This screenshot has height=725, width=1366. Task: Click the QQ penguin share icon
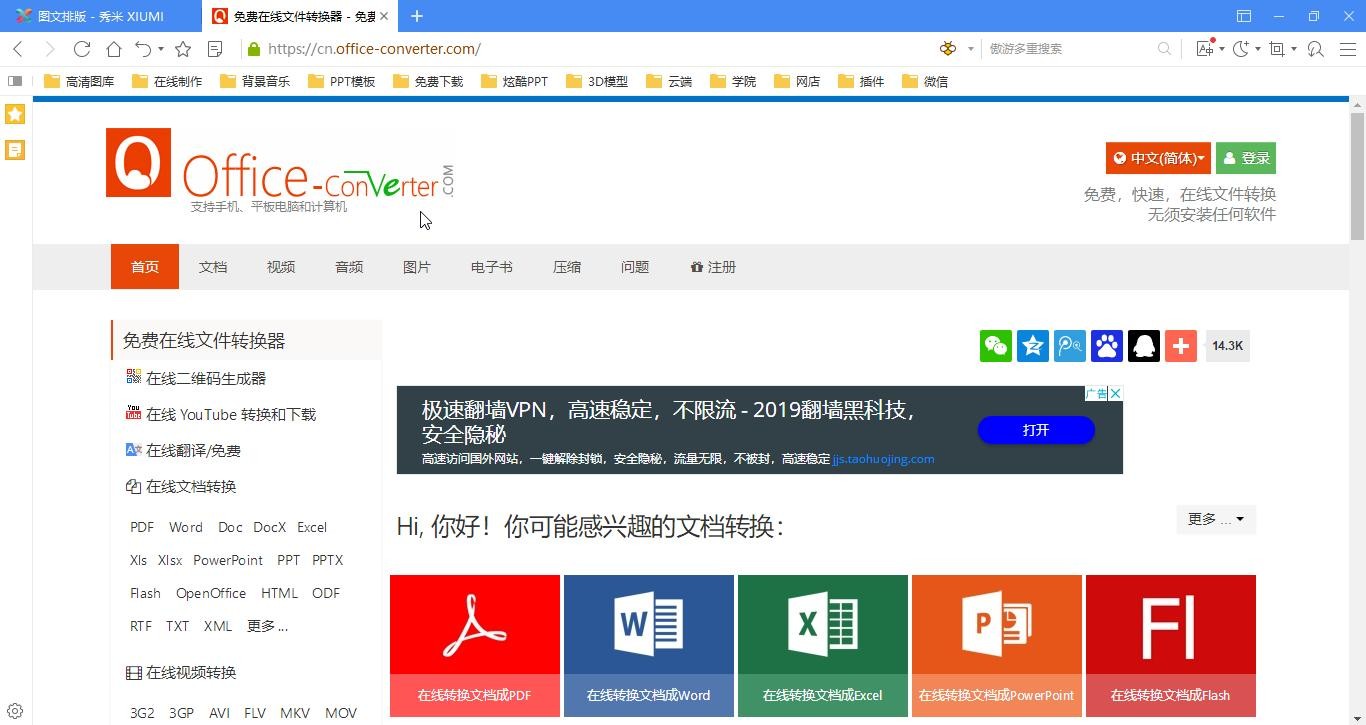1144,346
